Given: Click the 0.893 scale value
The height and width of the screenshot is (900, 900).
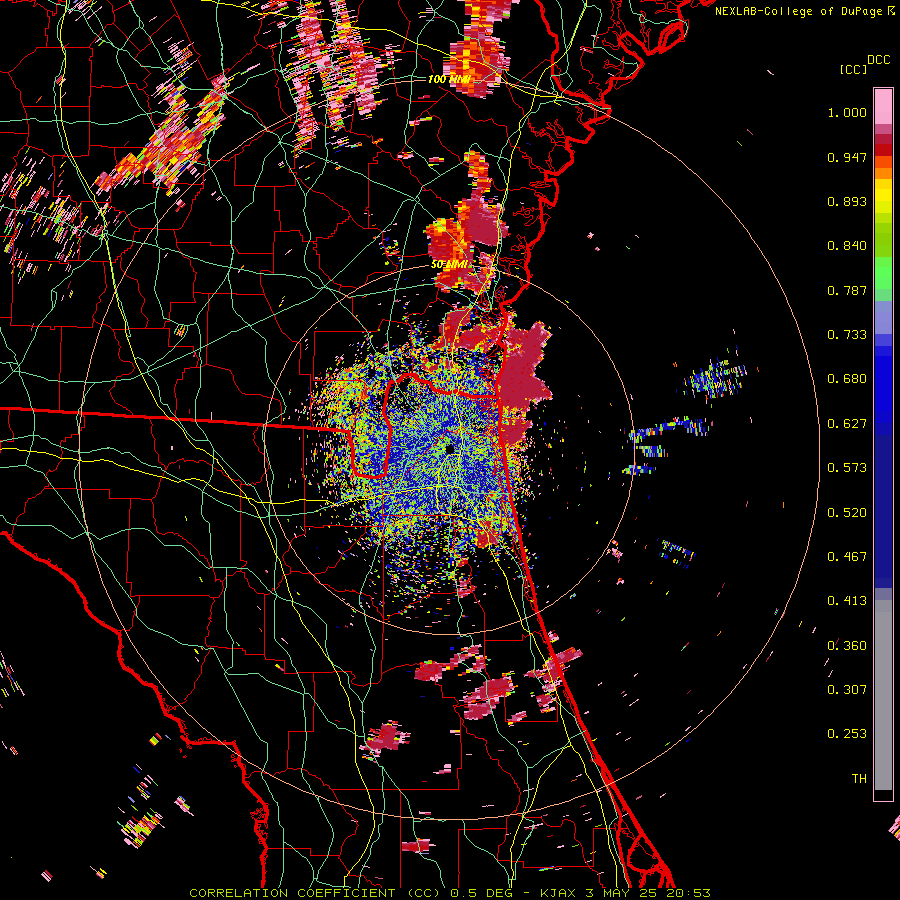Looking at the screenshot, I should [x=847, y=201].
